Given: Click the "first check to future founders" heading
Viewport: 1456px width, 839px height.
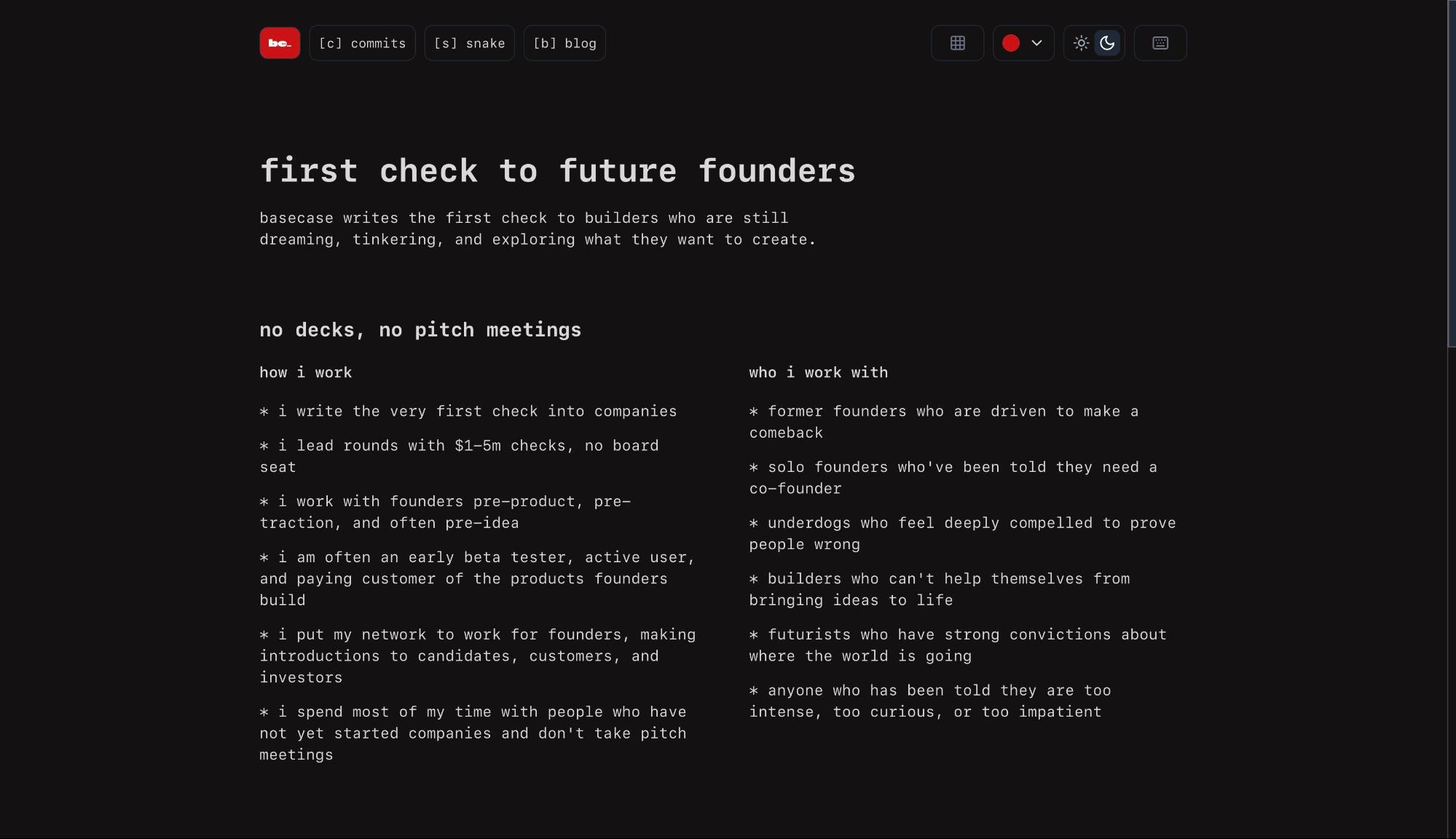Looking at the screenshot, I should 557,171.
